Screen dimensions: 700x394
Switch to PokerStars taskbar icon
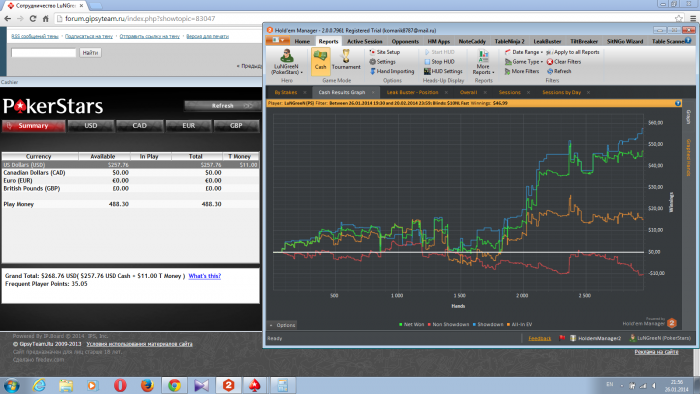pyautogui.click(x=254, y=386)
